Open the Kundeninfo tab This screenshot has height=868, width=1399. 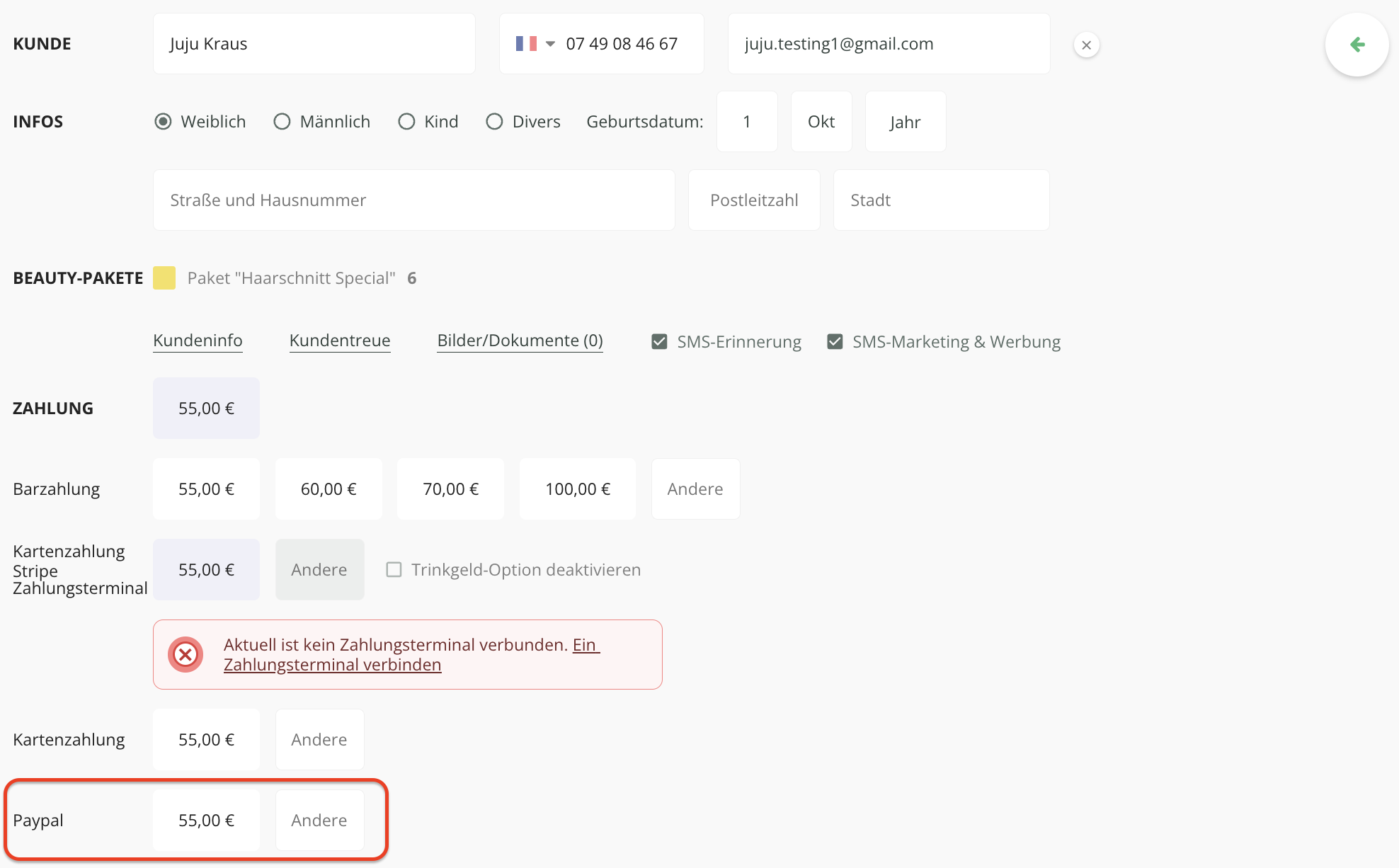point(198,341)
